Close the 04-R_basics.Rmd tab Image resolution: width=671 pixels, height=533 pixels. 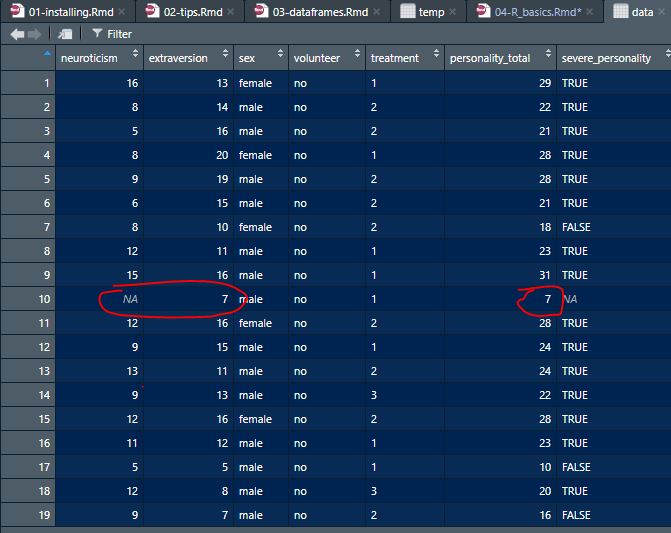point(590,12)
